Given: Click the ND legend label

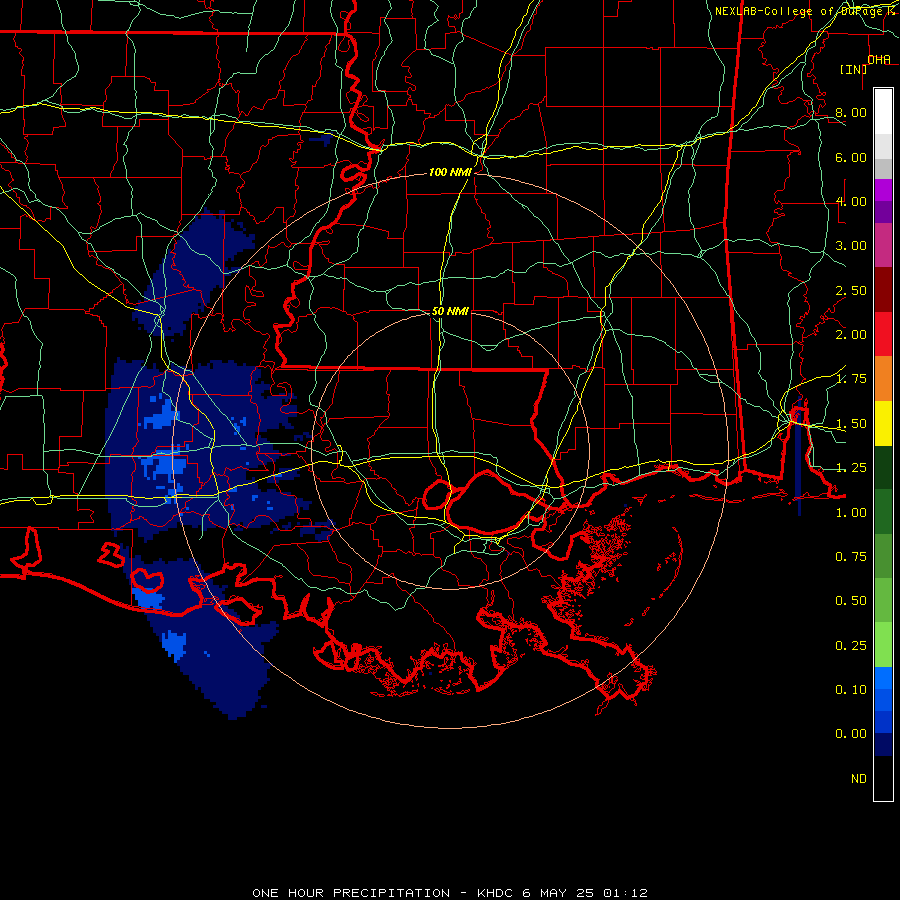Looking at the screenshot, I should (859, 779).
